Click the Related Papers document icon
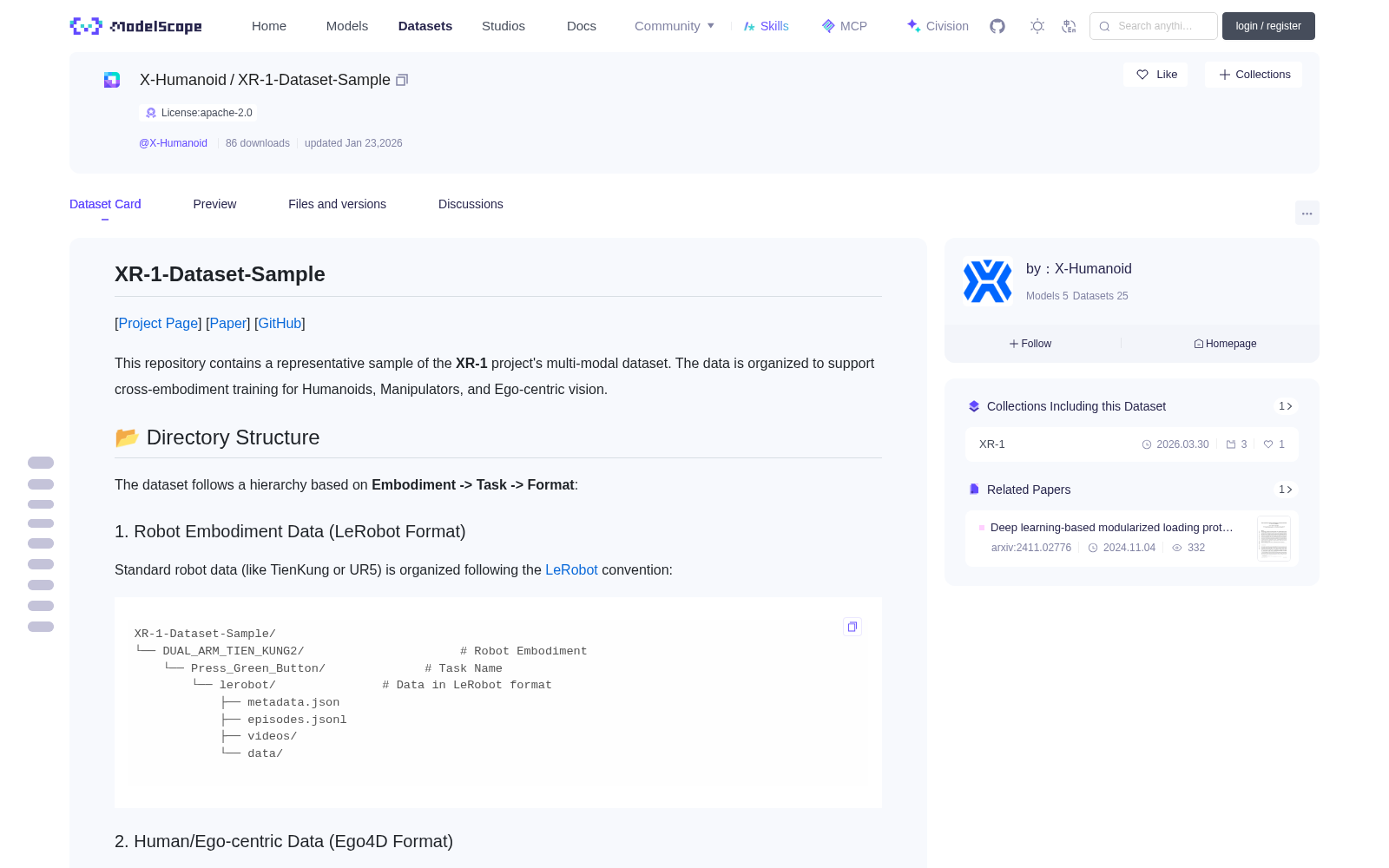Viewport: 1389px width, 868px height. coord(974,490)
